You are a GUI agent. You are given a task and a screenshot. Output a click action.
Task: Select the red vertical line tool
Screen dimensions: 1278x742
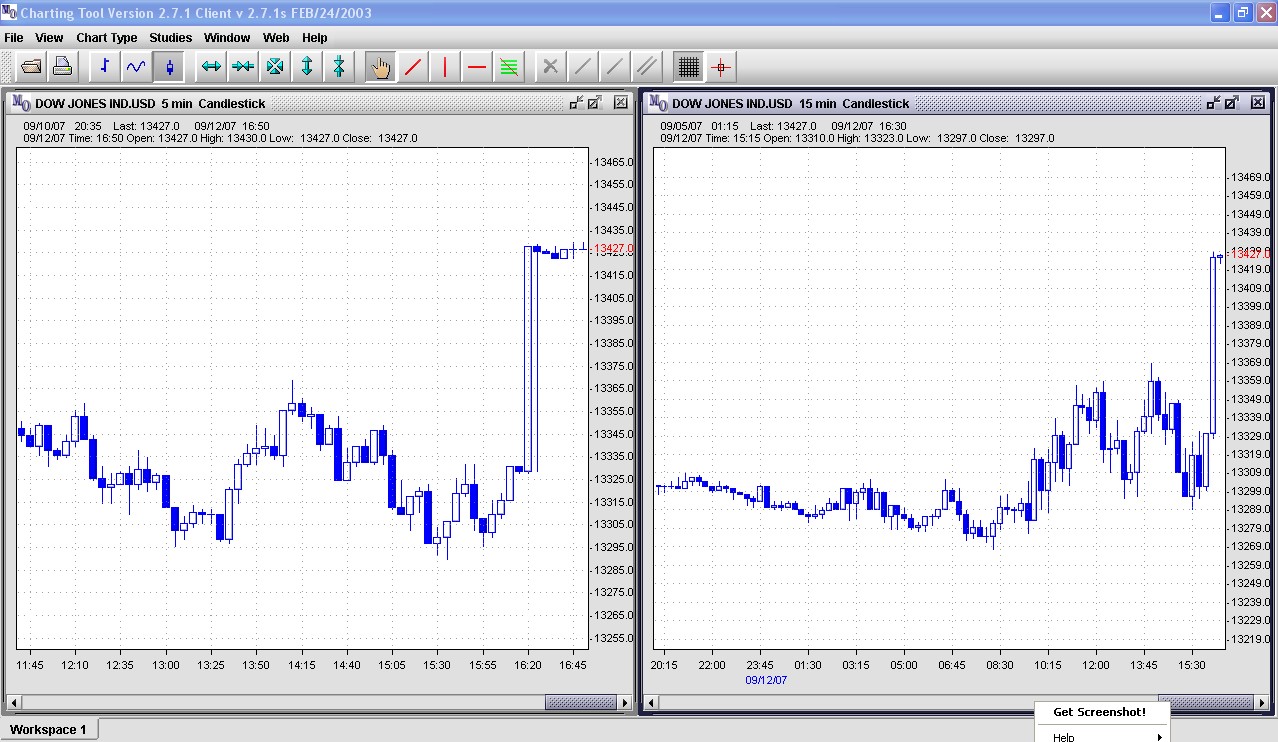445,67
